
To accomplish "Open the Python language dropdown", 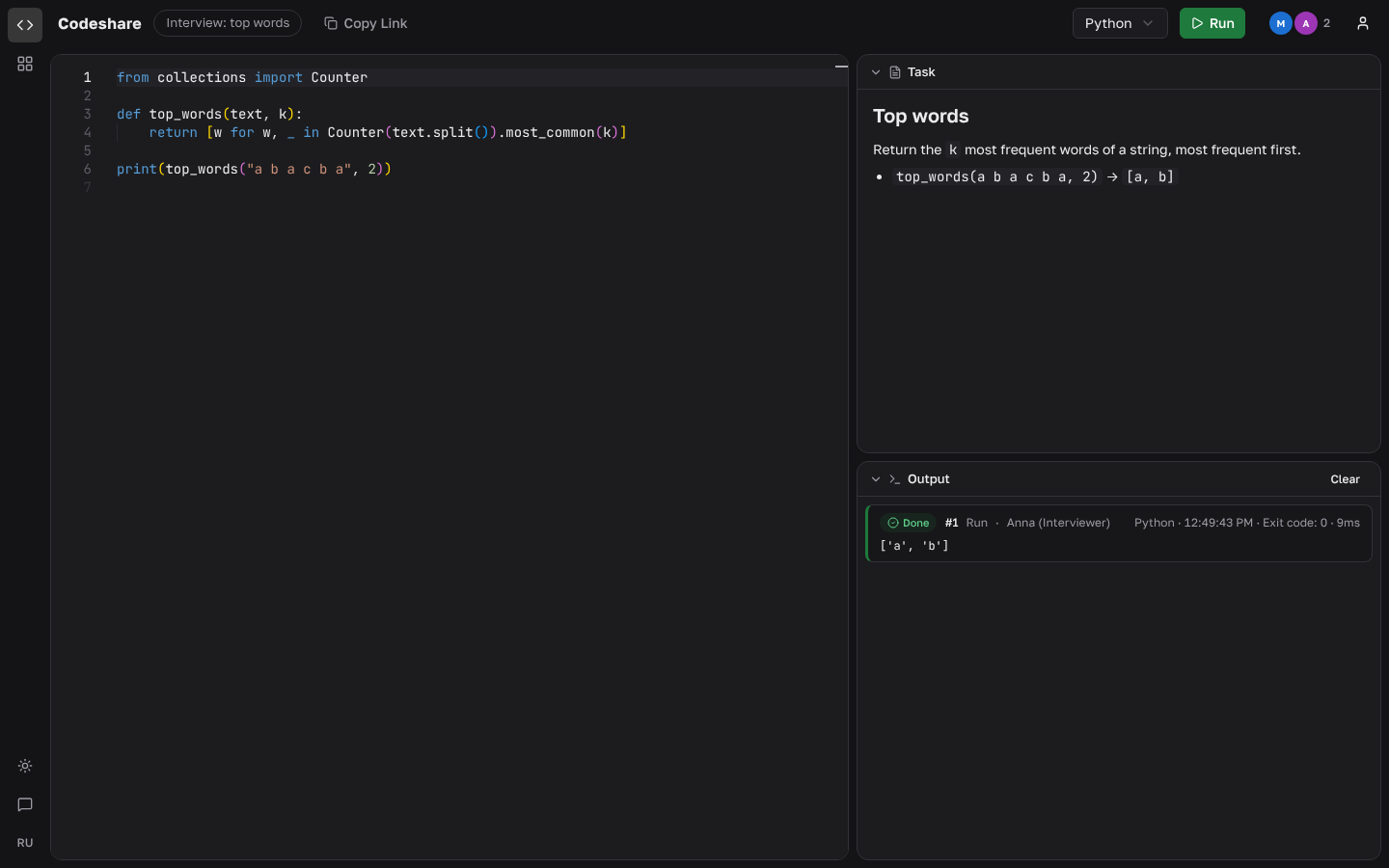I will (x=1120, y=23).
